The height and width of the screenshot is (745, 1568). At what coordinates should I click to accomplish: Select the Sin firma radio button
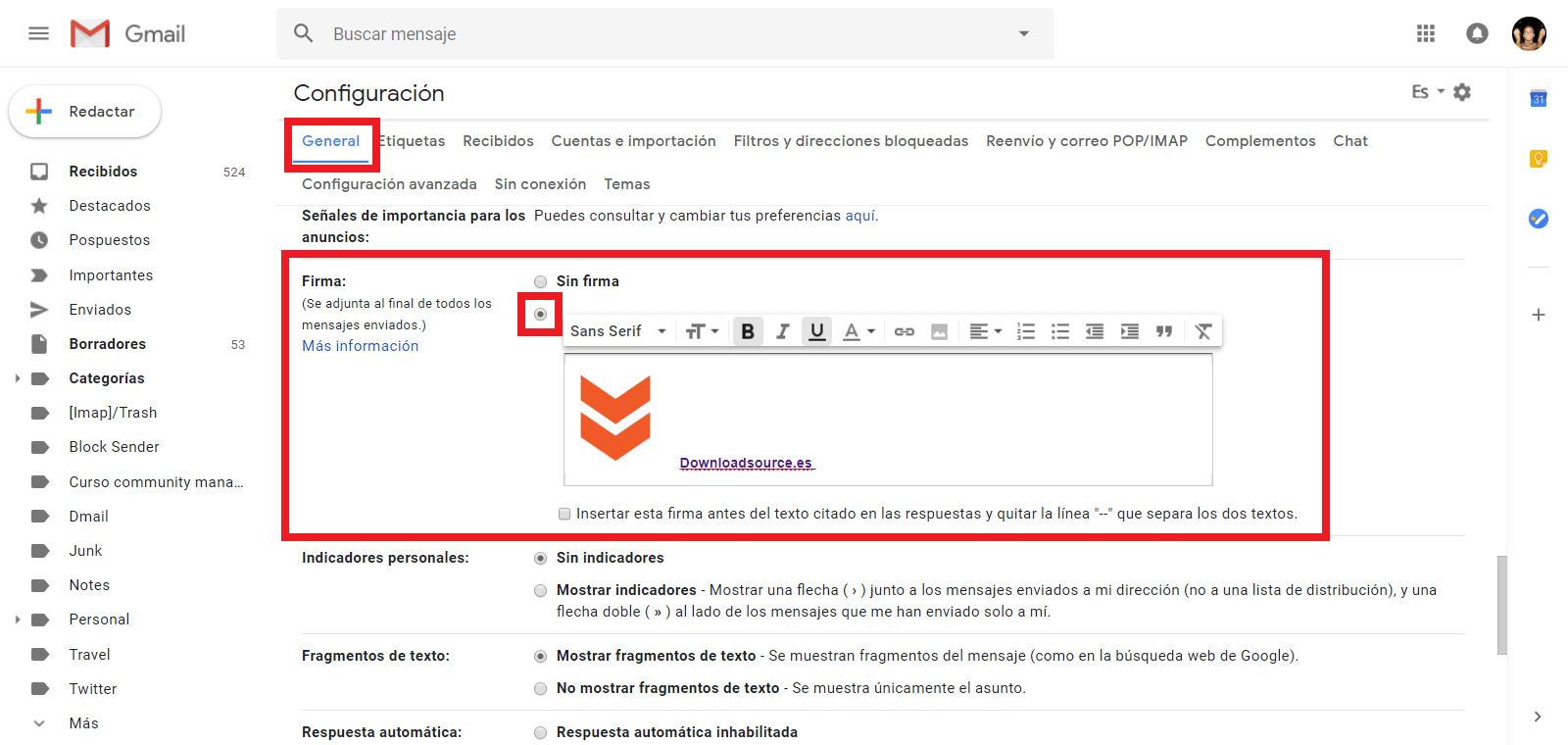pos(540,281)
